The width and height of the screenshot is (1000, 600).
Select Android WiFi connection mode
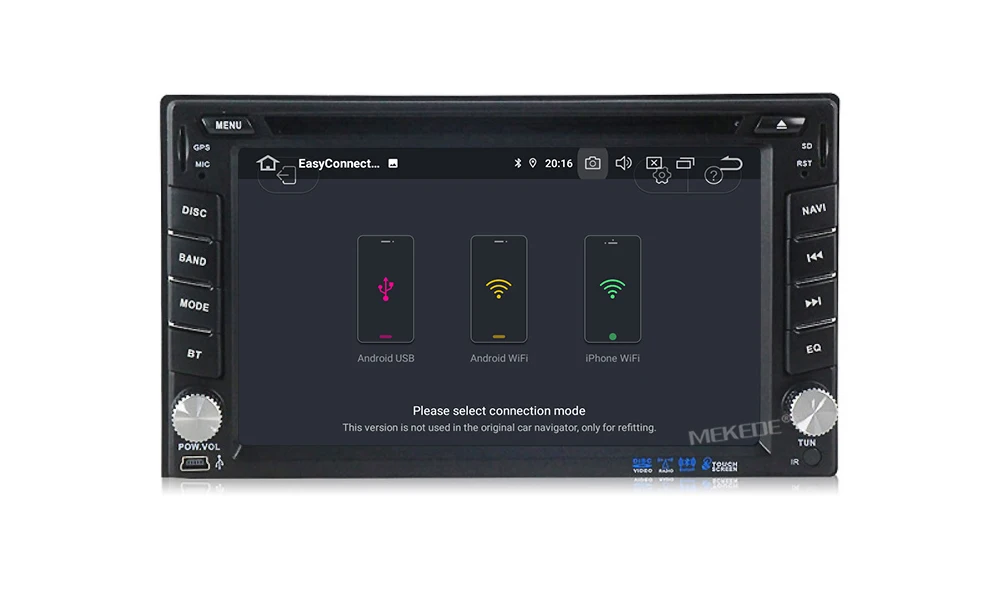click(x=499, y=290)
